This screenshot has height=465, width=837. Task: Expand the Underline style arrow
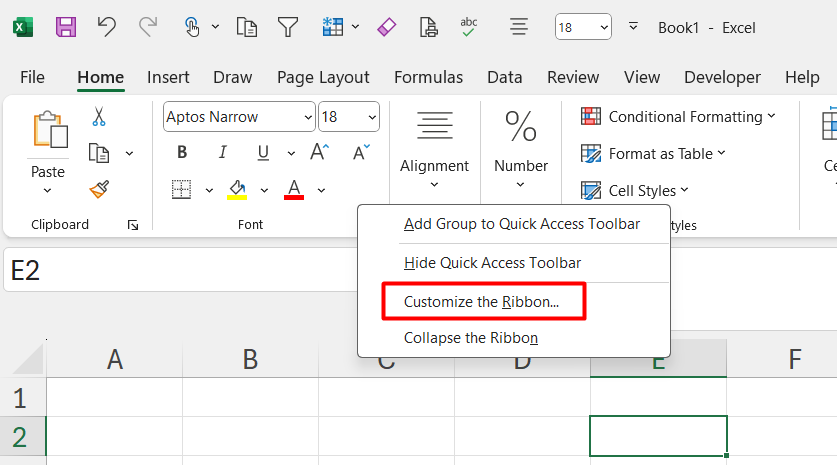pos(291,153)
